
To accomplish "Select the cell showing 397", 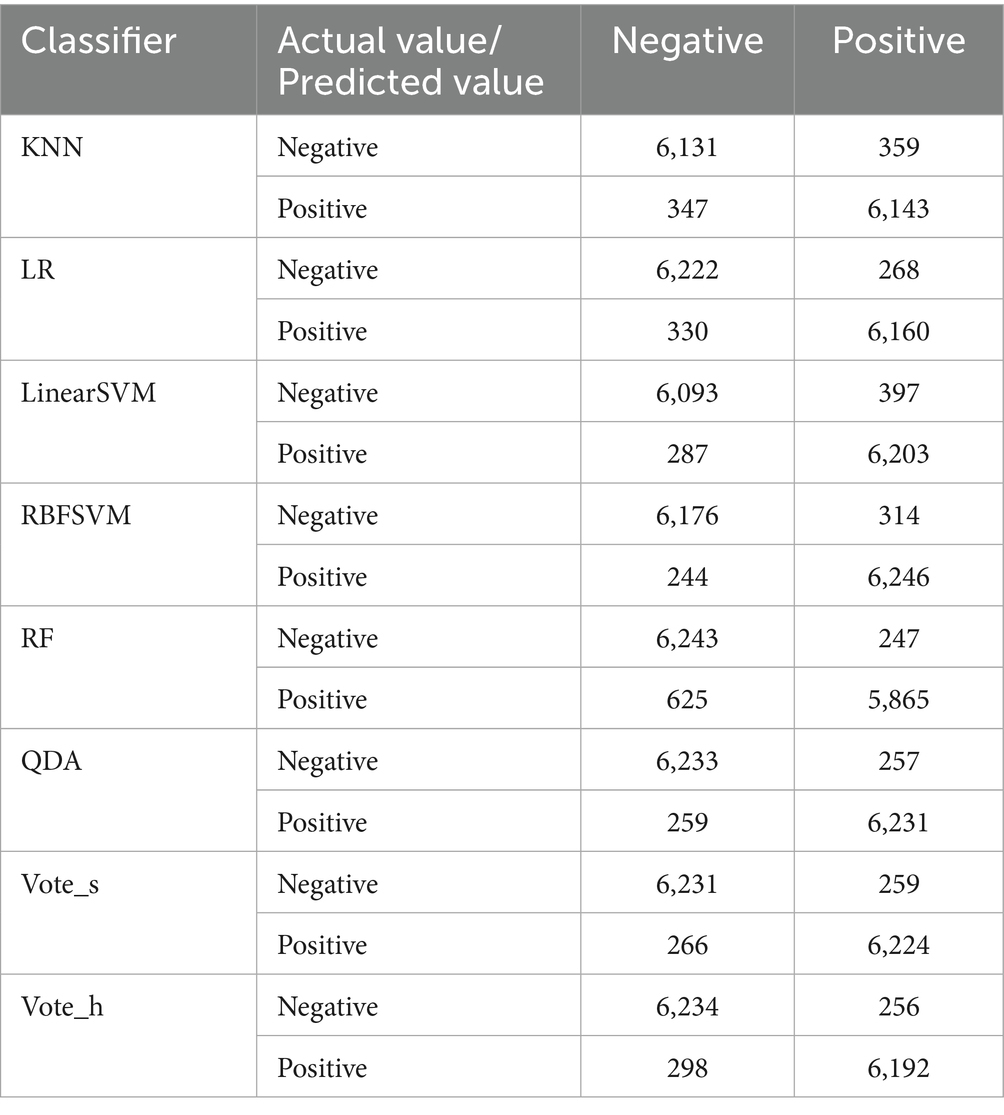I will coord(898,393).
